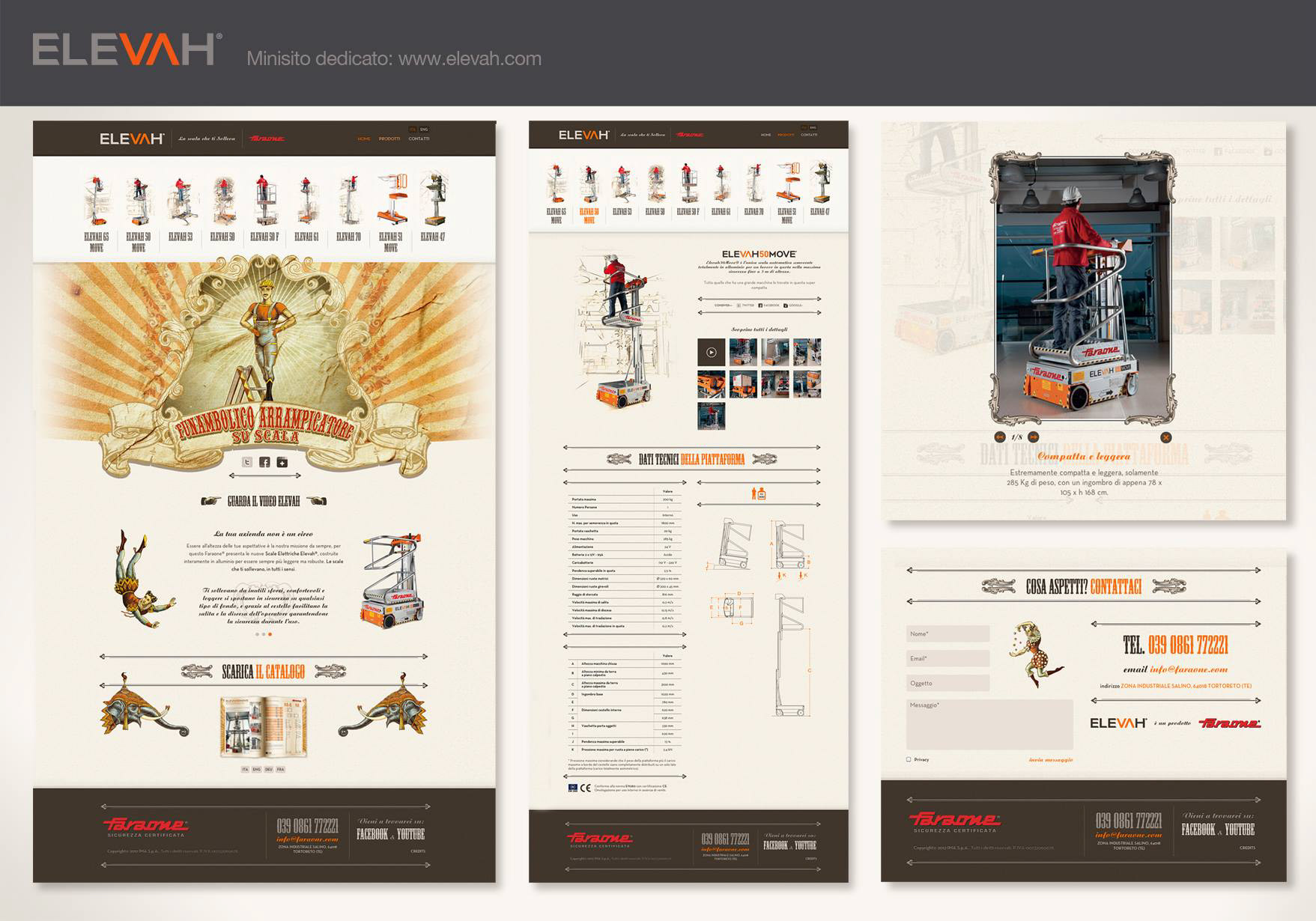The image size is (1316, 921).
Task: Open PRODOTTI menu on the homepage
Action: pos(389,139)
